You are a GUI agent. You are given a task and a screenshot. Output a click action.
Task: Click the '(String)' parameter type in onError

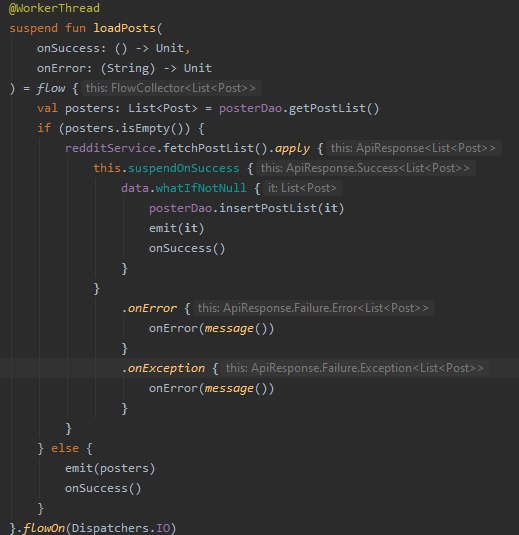pyautogui.click(x=128, y=68)
